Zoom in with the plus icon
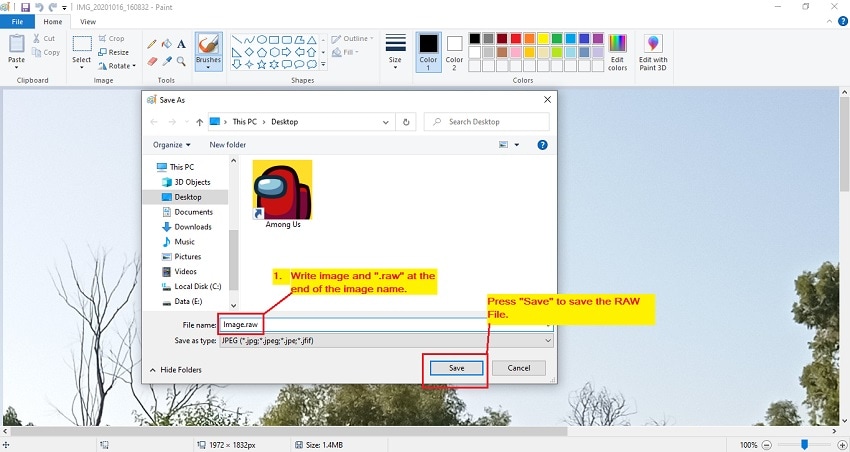The height and width of the screenshot is (452, 850). (x=842, y=445)
